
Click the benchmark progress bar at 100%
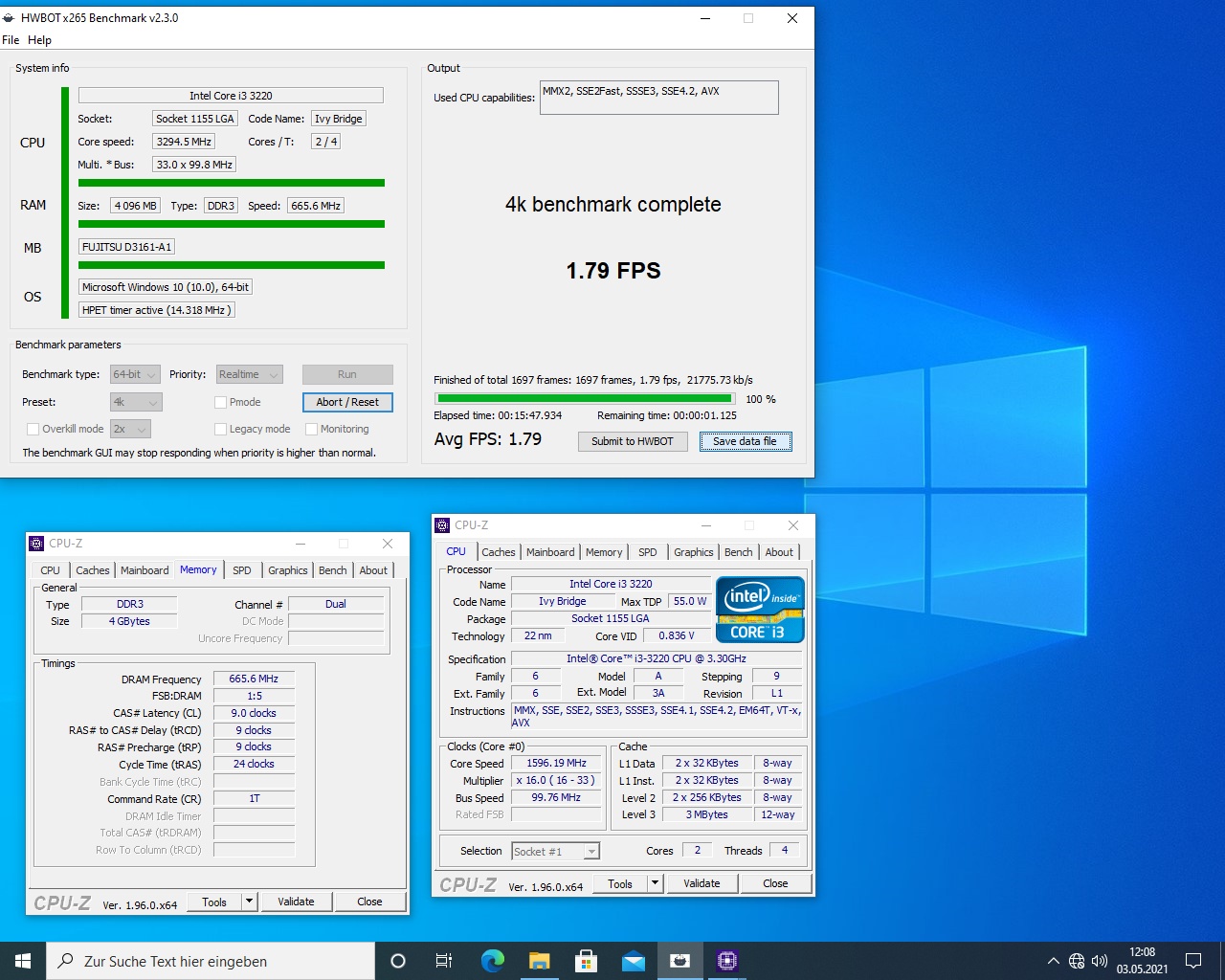point(585,399)
